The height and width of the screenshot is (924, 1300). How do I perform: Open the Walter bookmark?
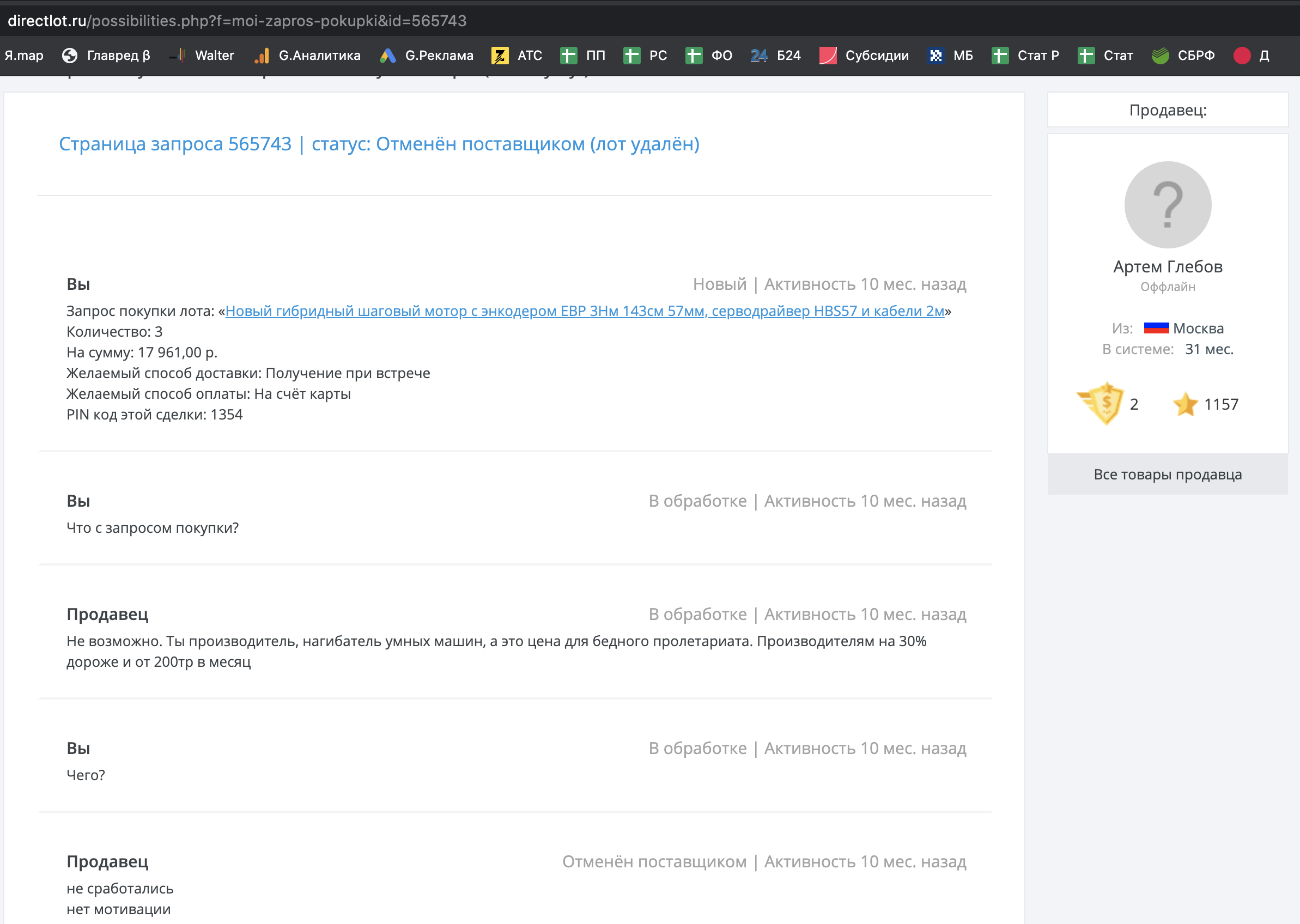coord(214,55)
